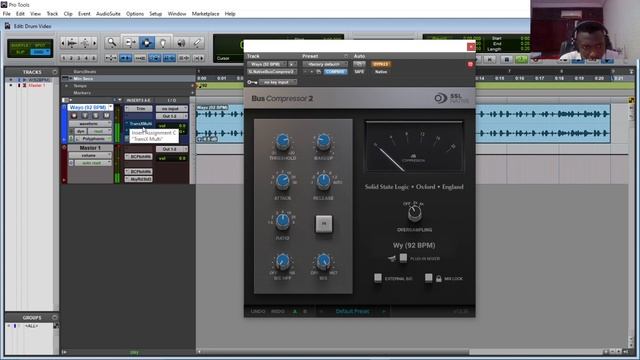Select the Zoomer magnifier tool

point(111,42)
